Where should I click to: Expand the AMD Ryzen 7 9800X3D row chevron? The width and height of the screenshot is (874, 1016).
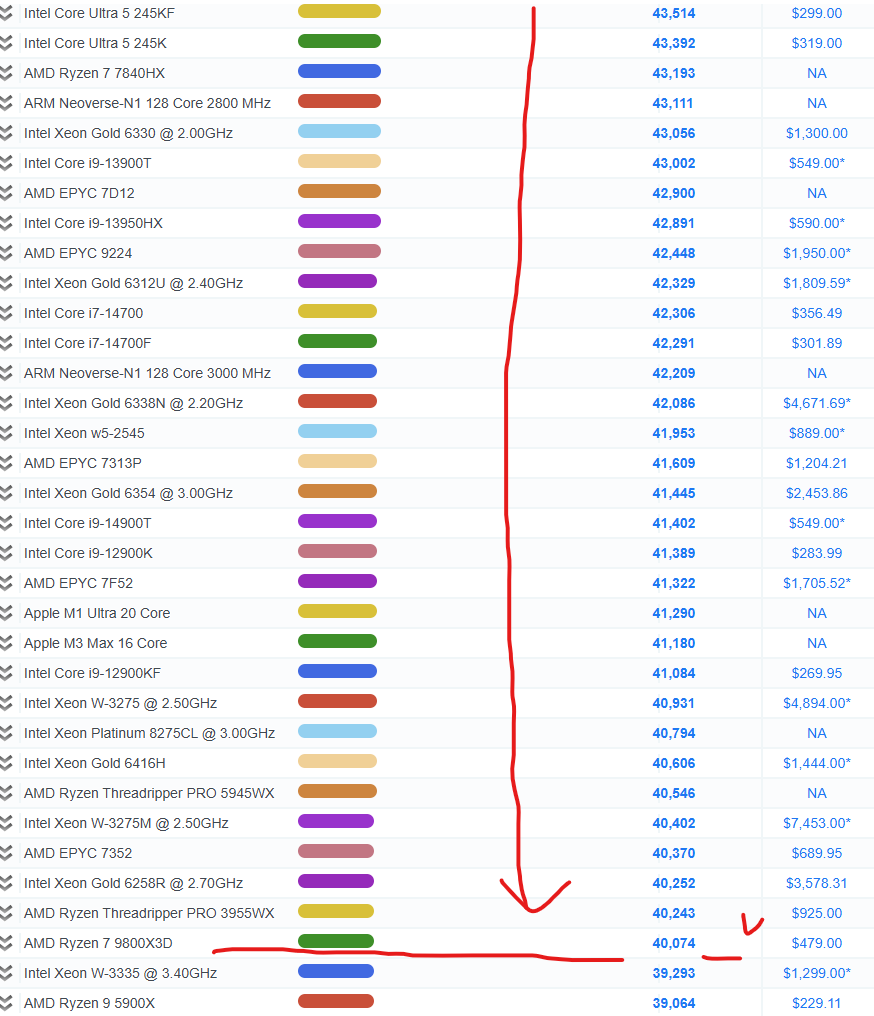pos(6,943)
